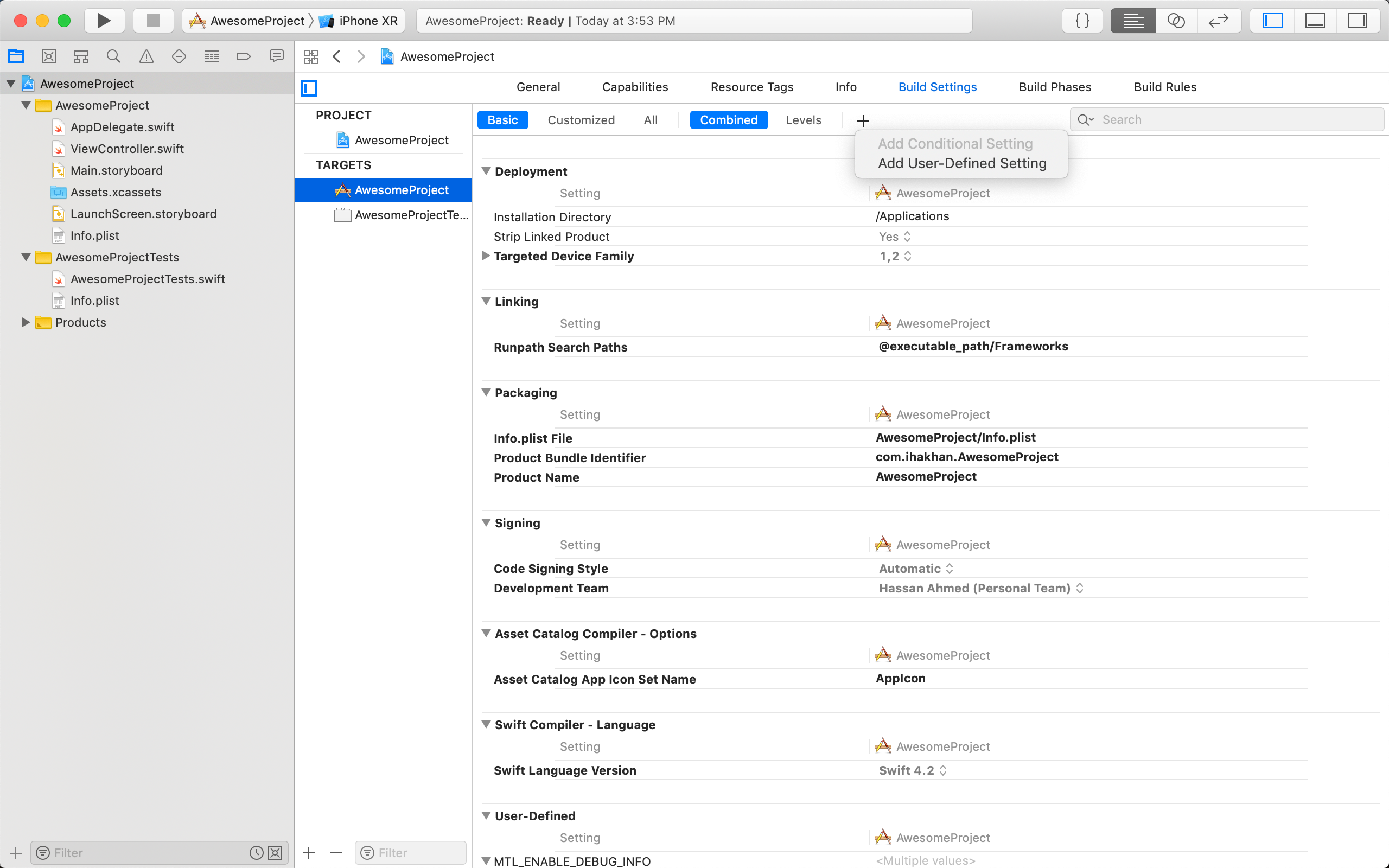This screenshot has height=868, width=1389.
Task: Open the Swift Language Version dropdown
Action: tap(913, 770)
